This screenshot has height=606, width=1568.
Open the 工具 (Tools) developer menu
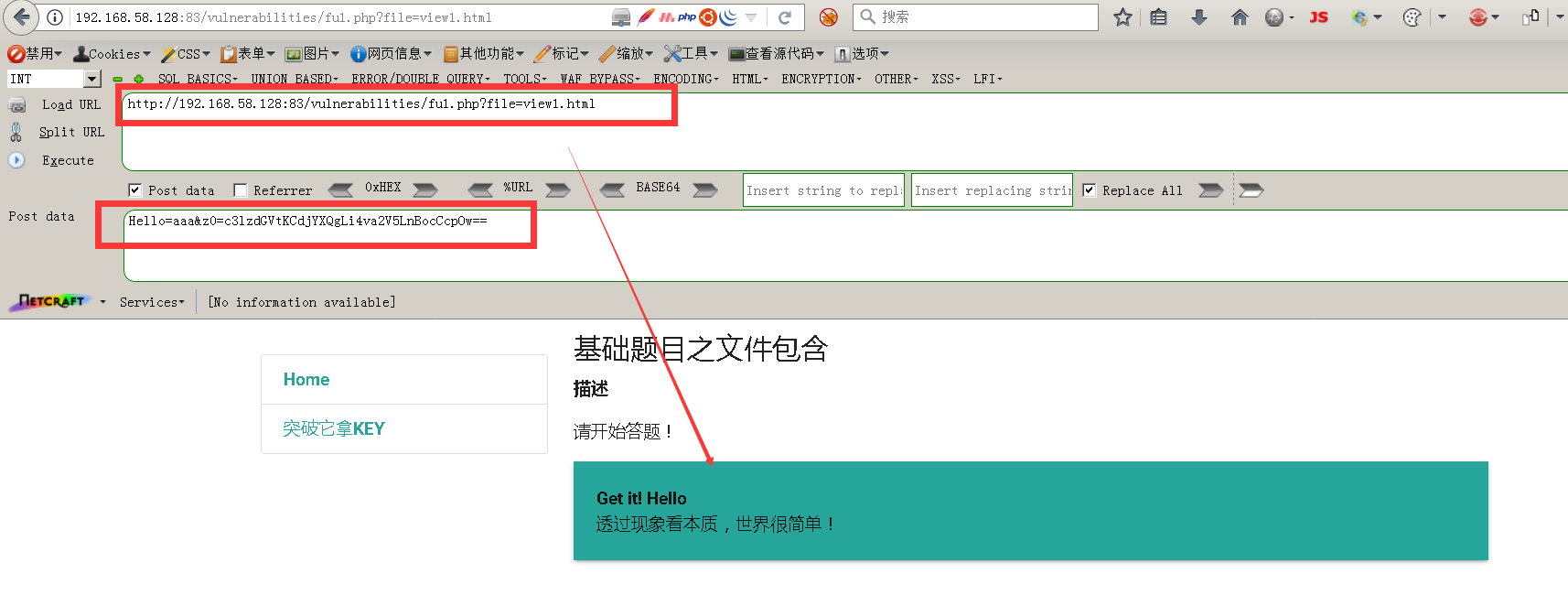point(692,54)
